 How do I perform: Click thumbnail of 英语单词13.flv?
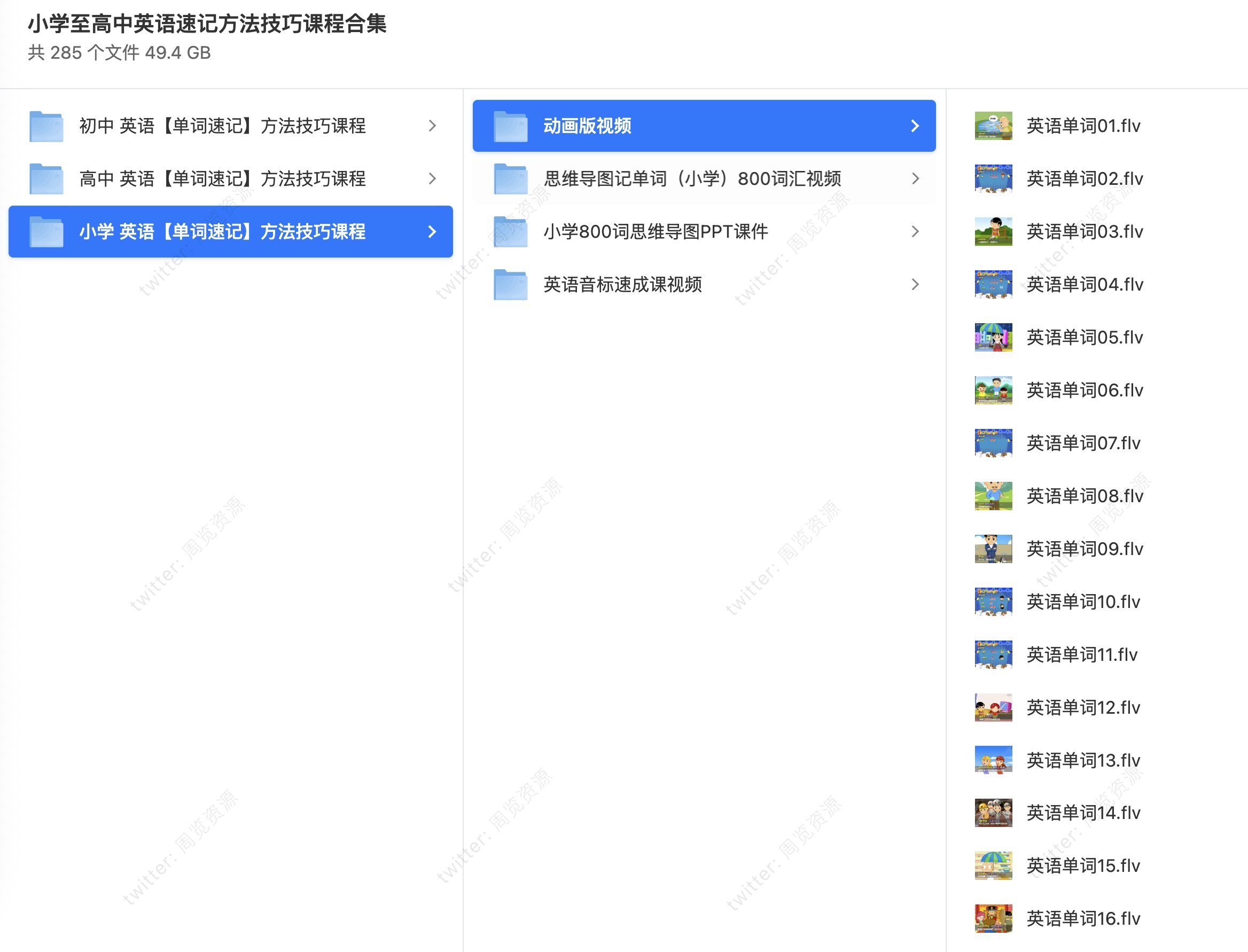click(x=993, y=760)
